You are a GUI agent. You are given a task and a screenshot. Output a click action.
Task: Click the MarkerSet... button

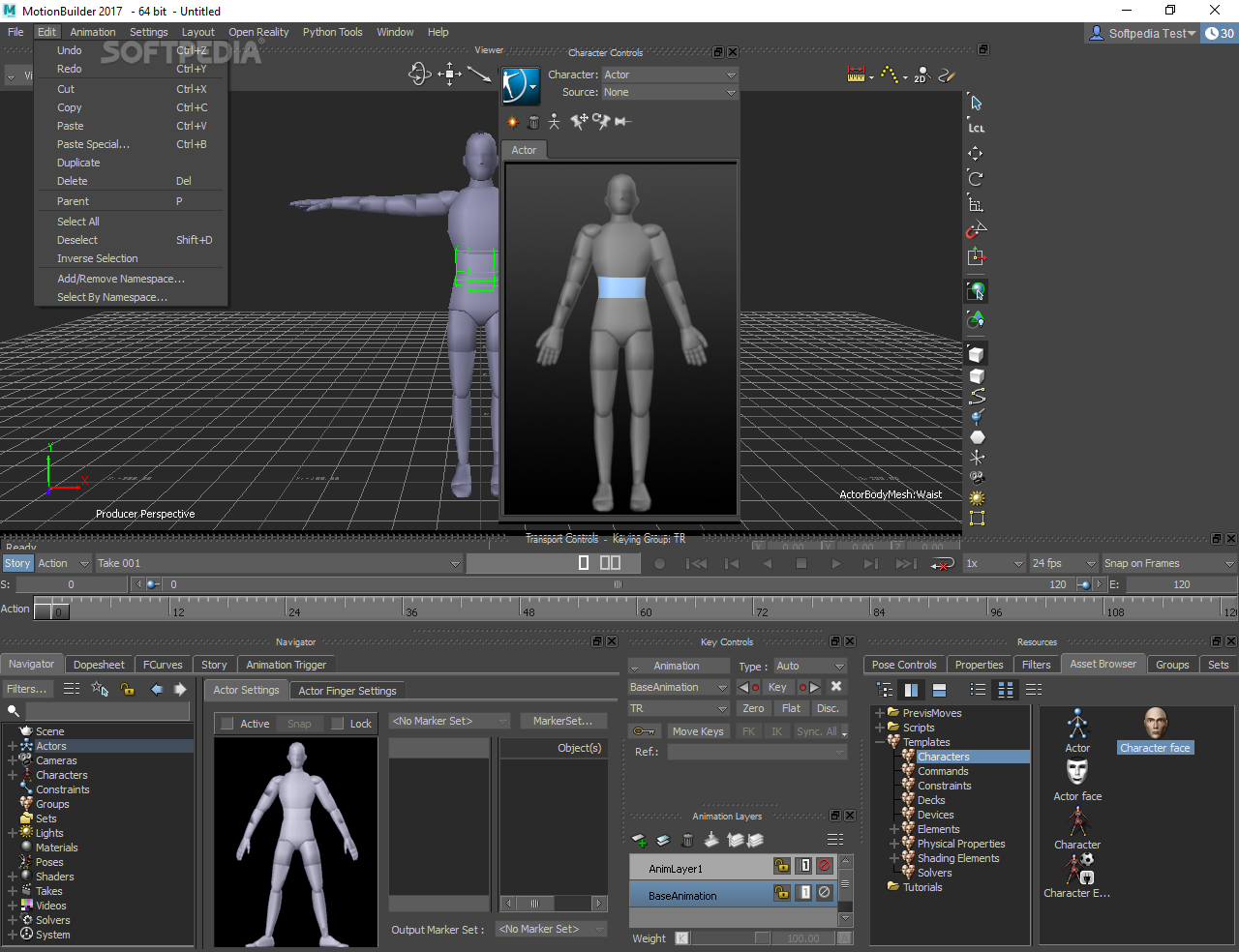tap(563, 721)
